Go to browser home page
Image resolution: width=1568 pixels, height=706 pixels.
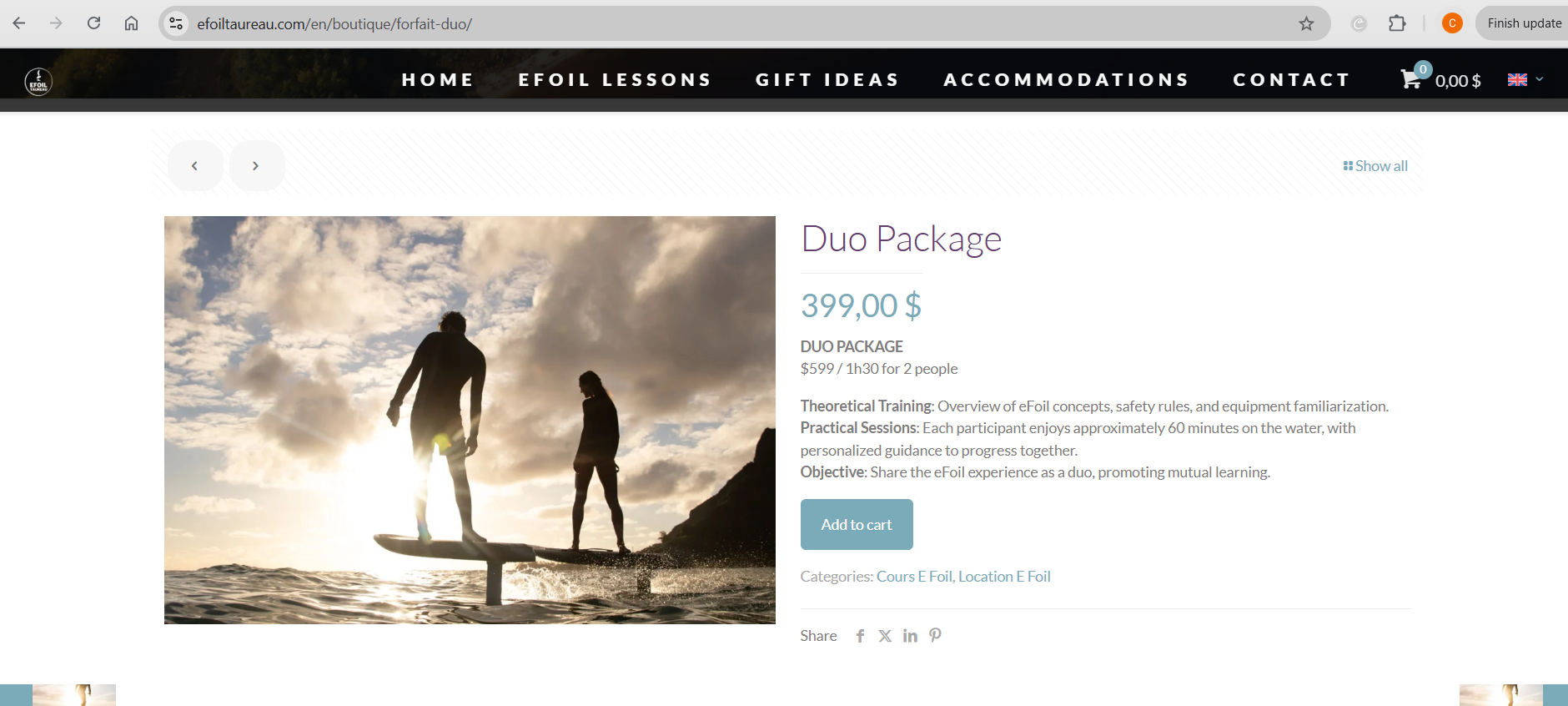(131, 23)
